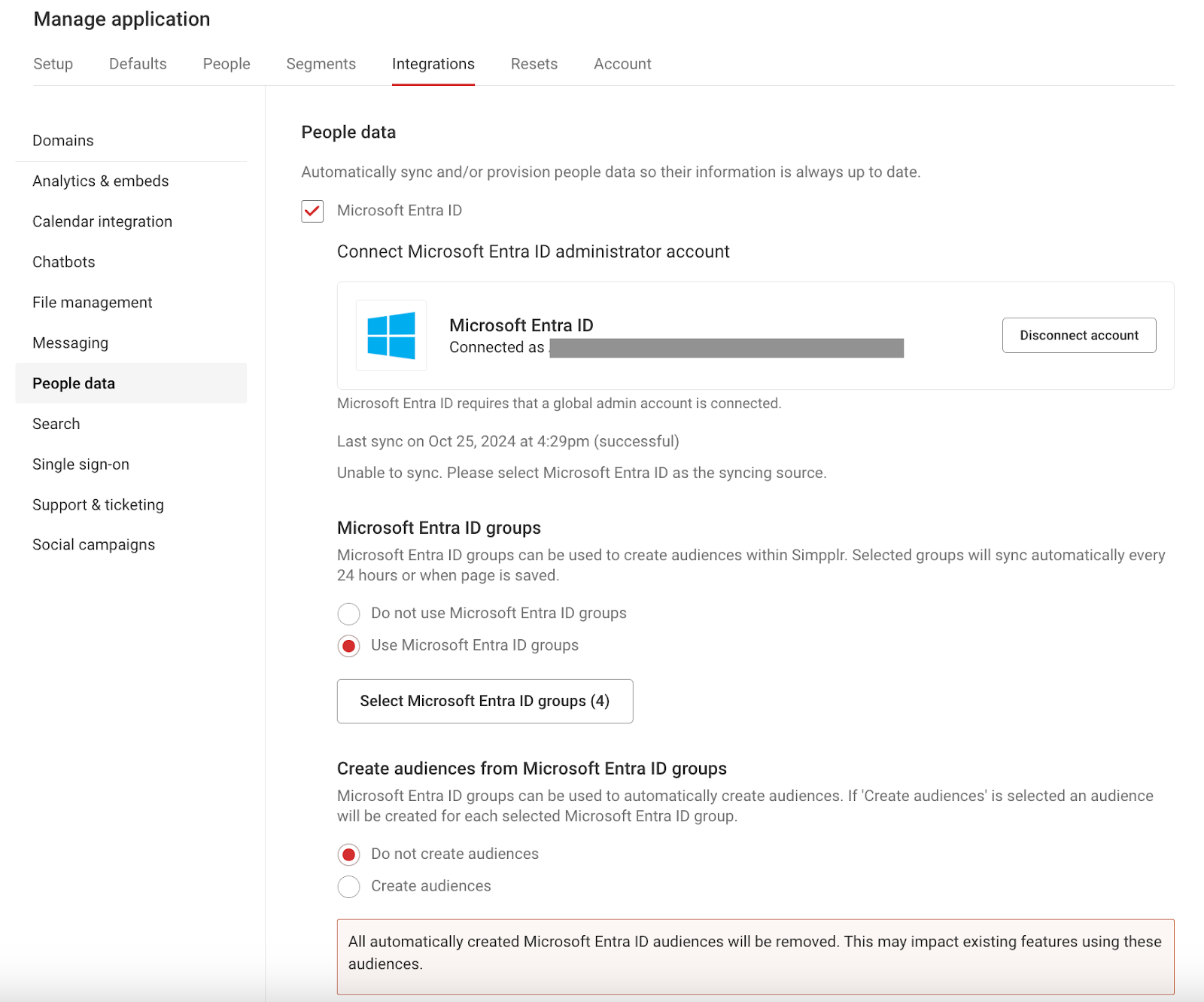Click the Manage application heading
The width and height of the screenshot is (1204, 1002).
click(122, 20)
